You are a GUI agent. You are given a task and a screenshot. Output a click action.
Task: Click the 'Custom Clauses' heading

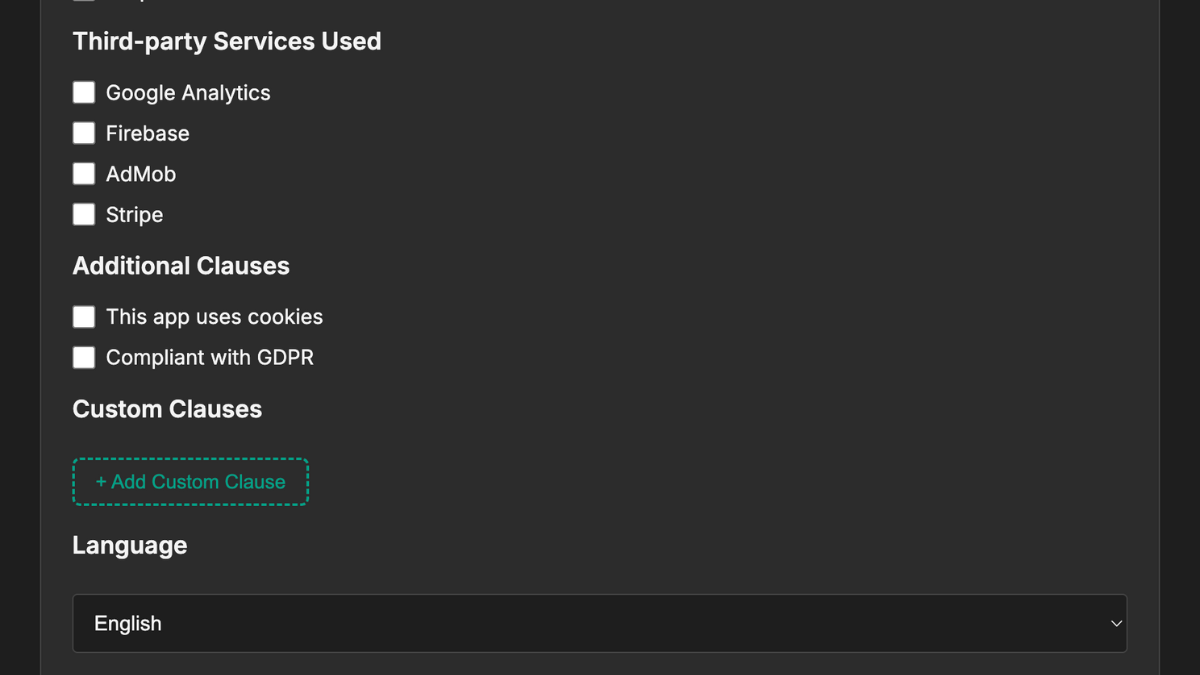(x=167, y=409)
